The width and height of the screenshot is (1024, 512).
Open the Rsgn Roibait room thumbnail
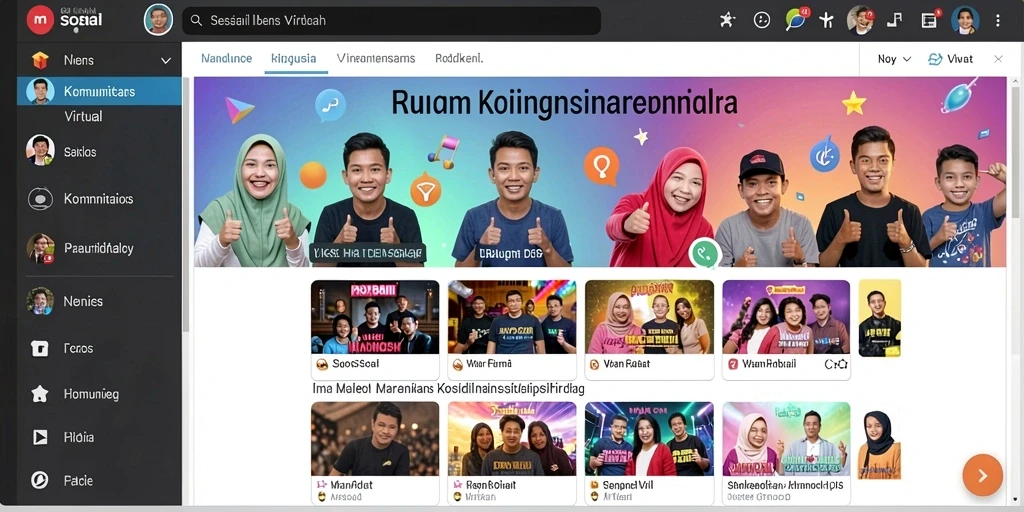tap(512, 439)
